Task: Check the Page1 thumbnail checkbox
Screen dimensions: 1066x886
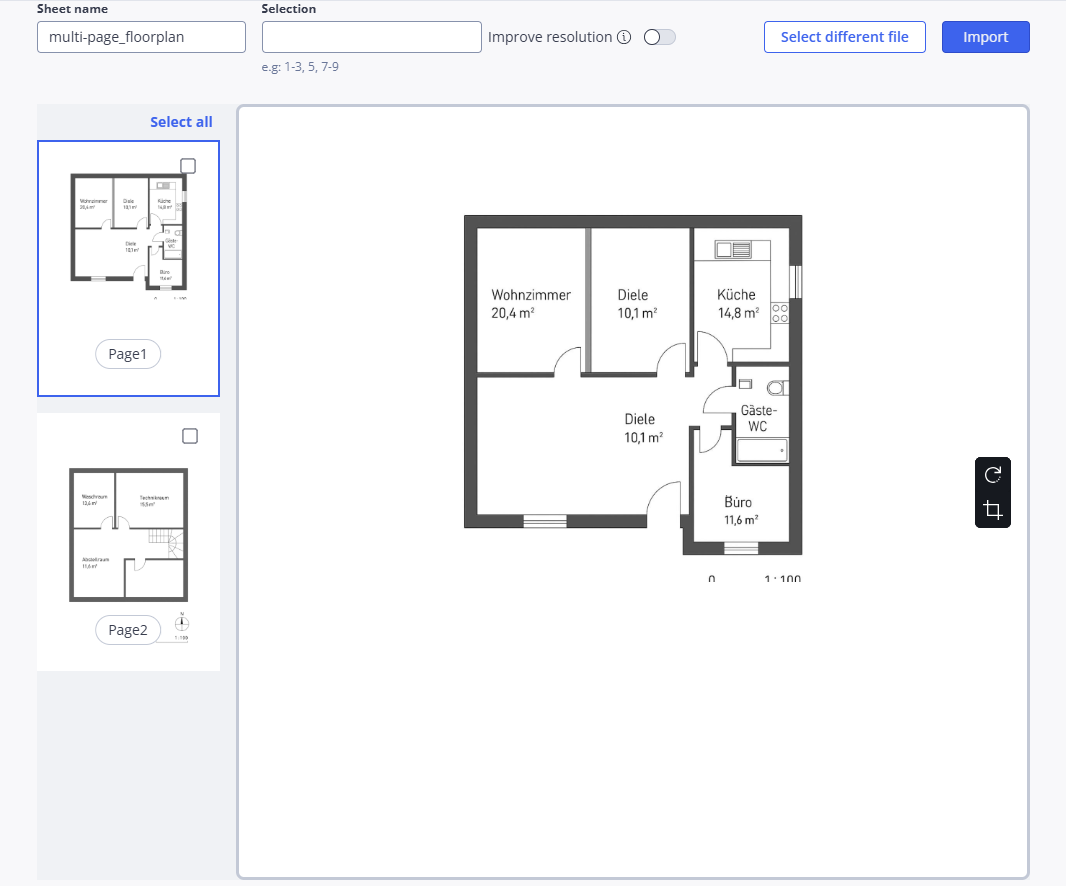Action: (x=188, y=166)
